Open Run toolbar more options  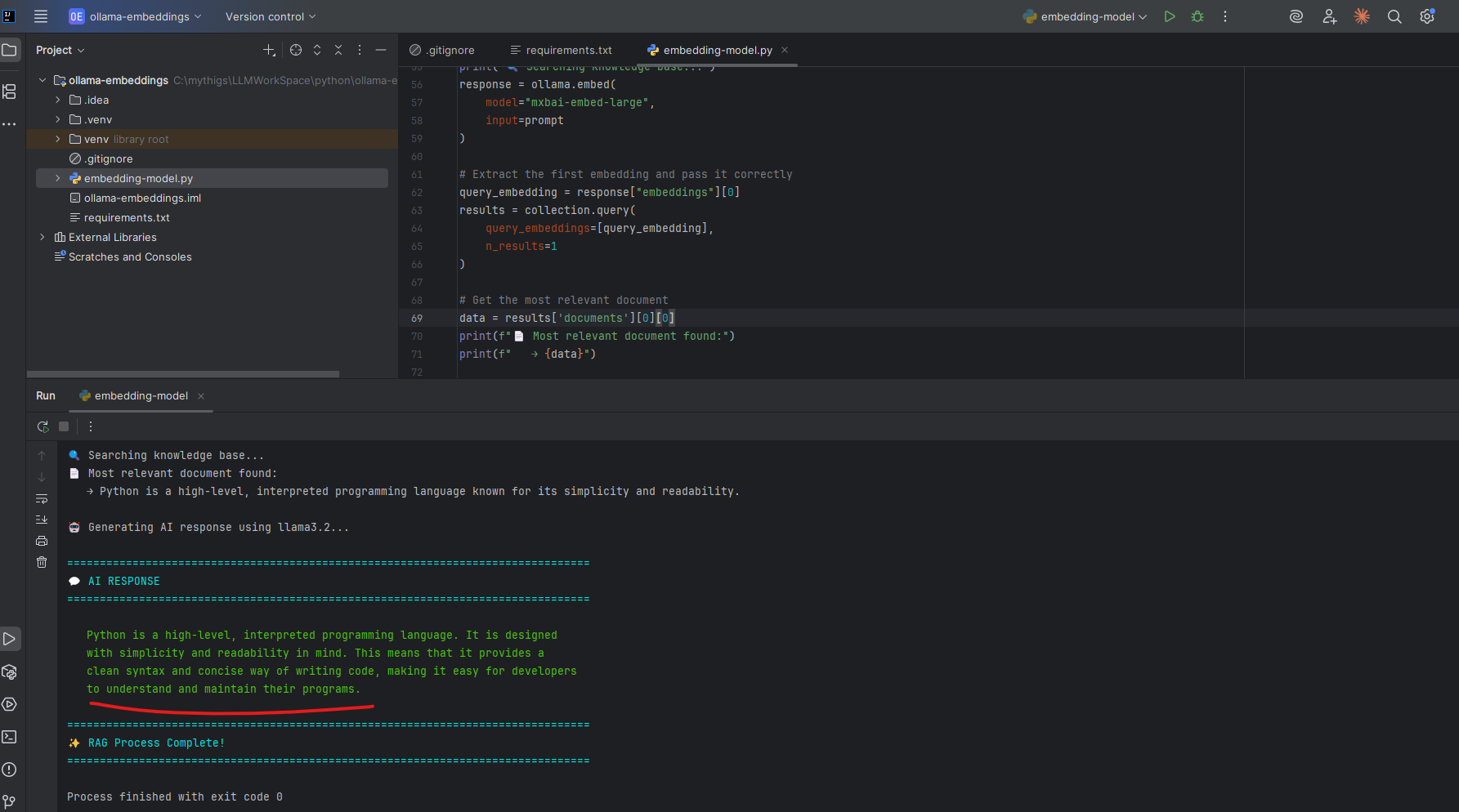click(x=91, y=426)
